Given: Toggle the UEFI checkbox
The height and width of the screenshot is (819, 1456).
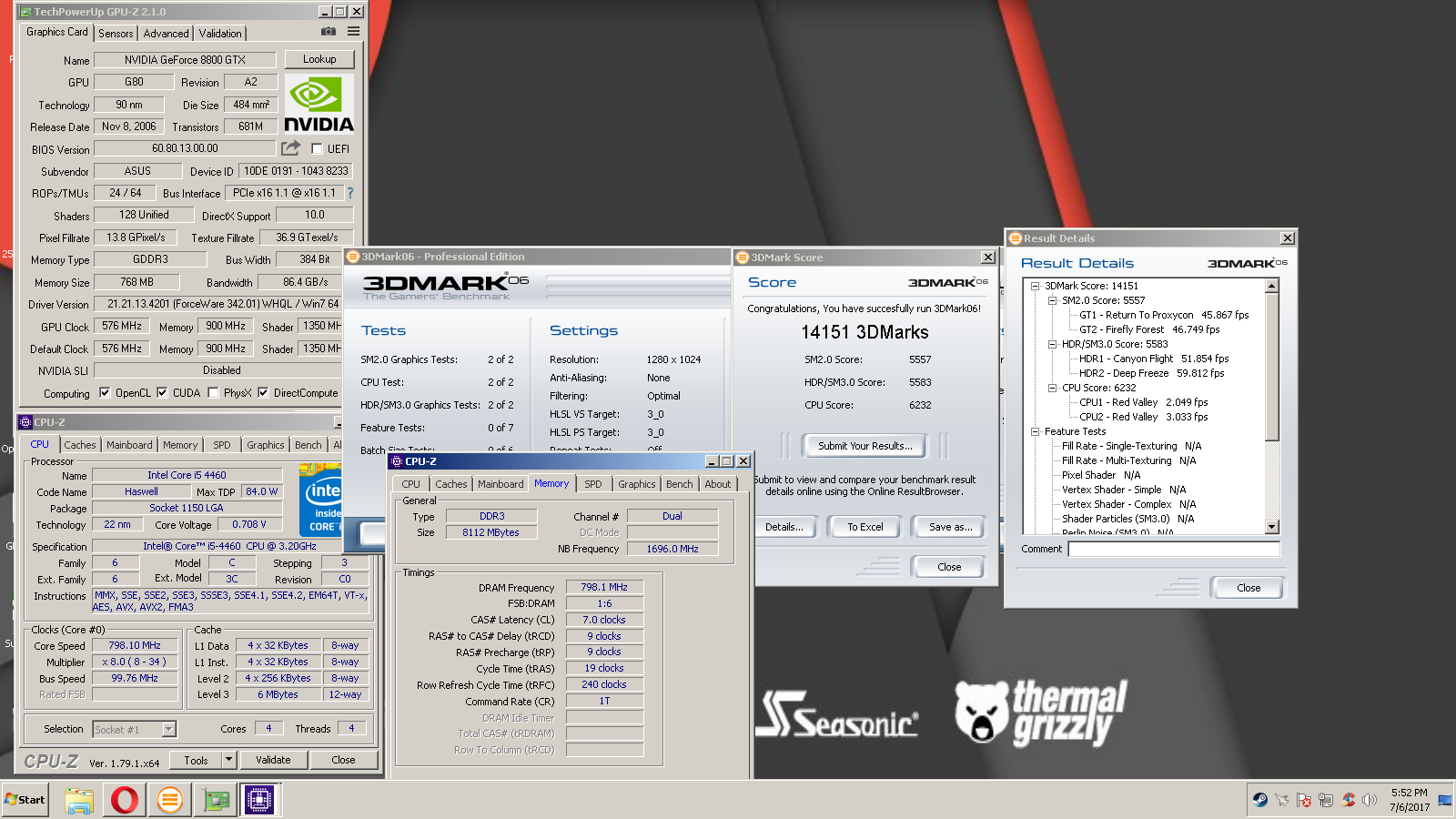Looking at the screenshot, I should [317, 148].
